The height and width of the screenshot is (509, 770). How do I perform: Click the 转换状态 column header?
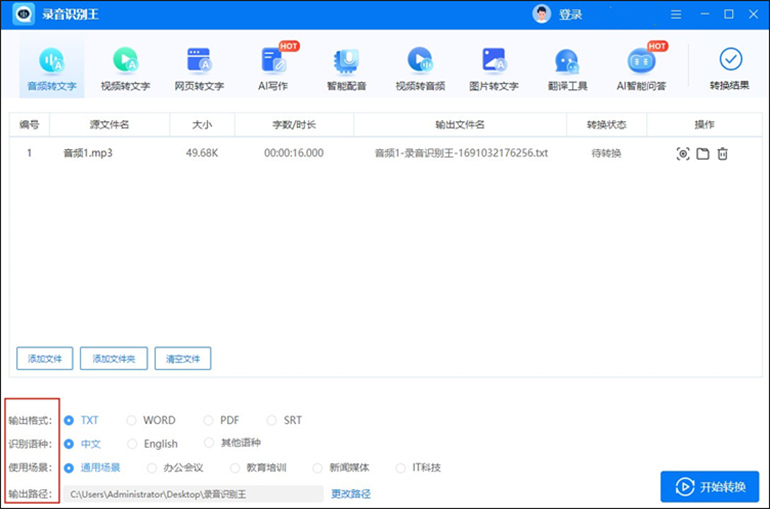pos(606,125)
